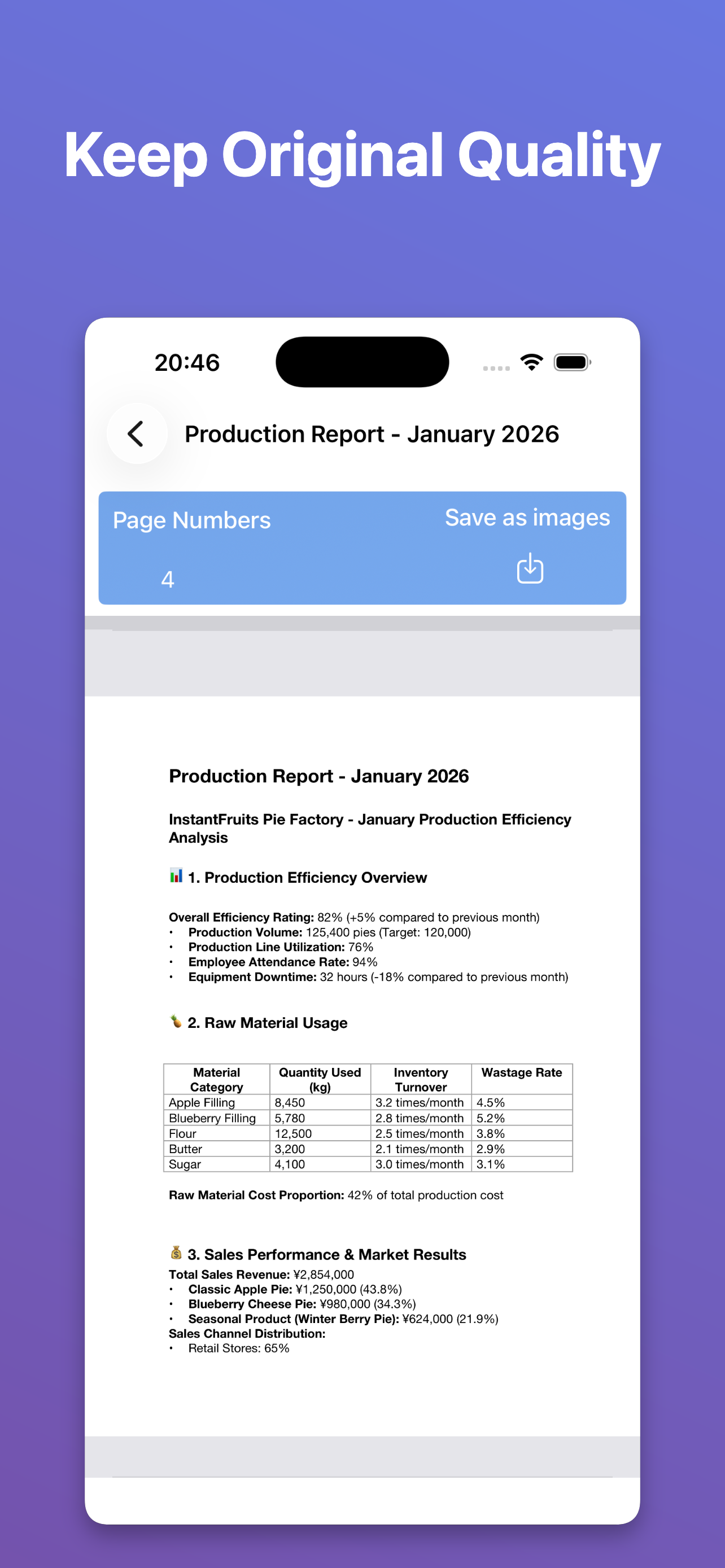Tap the Equipment Downtime bullet
725x1568 pixels.
click(x=378, y=977)
